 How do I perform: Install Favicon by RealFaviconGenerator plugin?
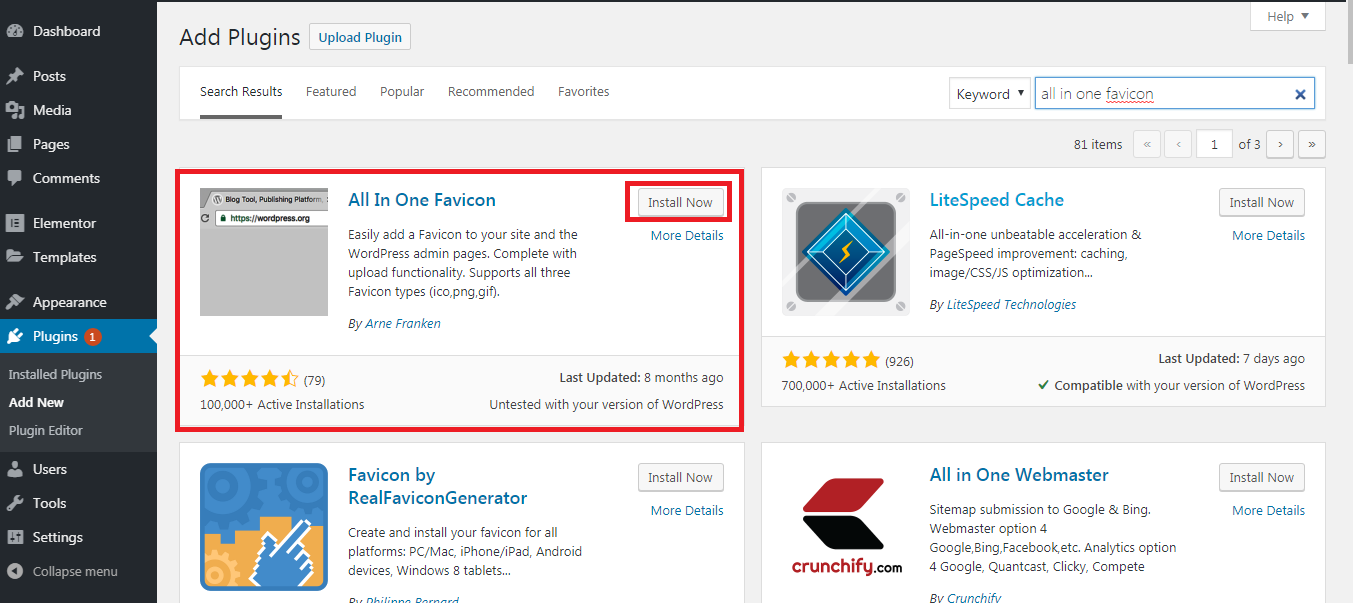(x=680, y=477)
